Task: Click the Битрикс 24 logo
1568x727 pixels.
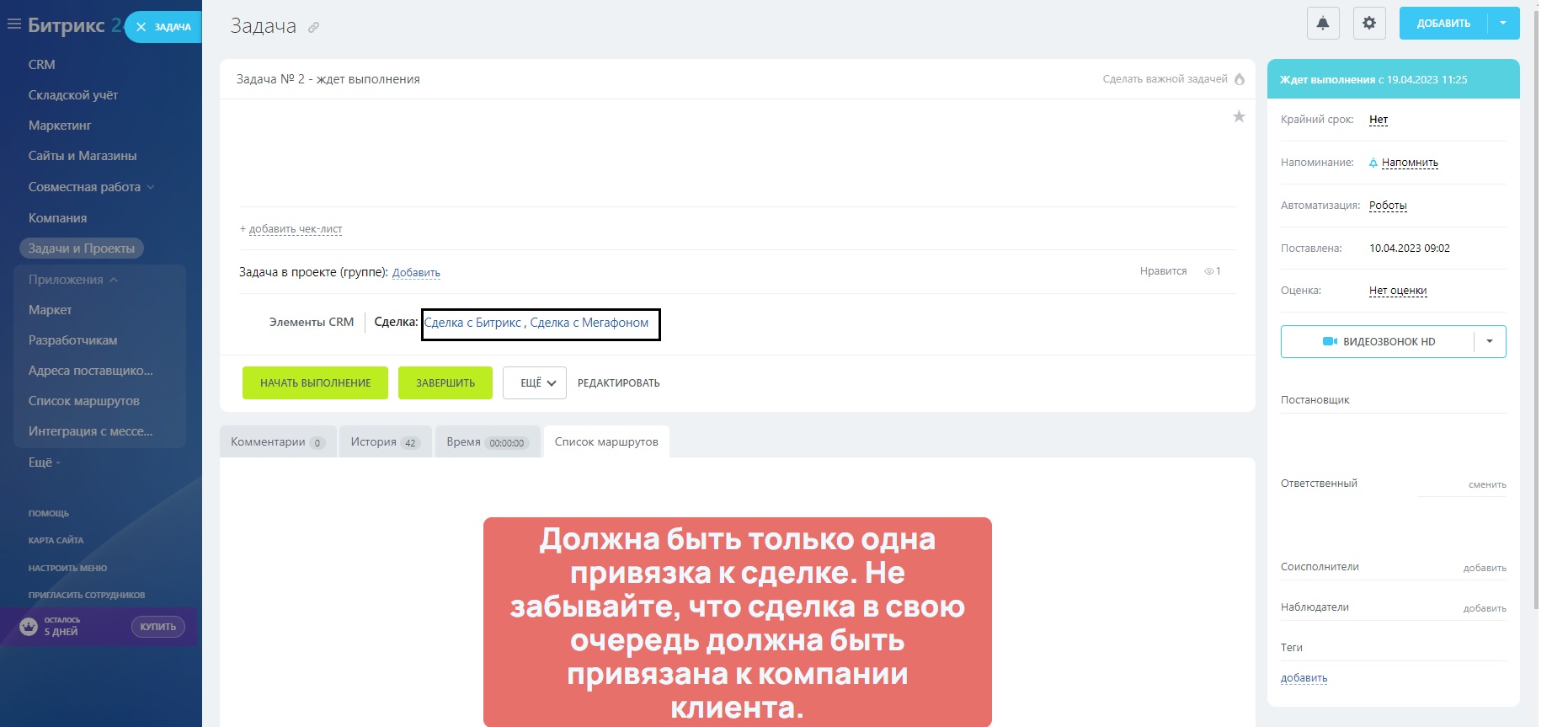Action: [74, 25]
